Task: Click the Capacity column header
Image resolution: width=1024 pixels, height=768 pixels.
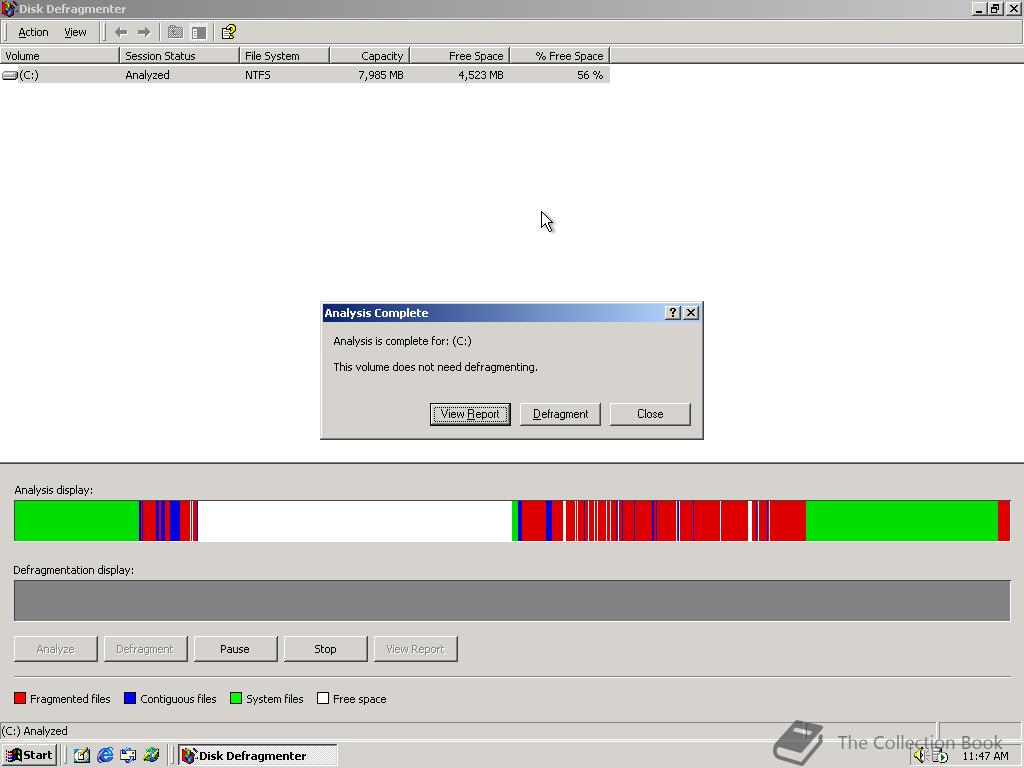Action: click(x=369, y=56)
